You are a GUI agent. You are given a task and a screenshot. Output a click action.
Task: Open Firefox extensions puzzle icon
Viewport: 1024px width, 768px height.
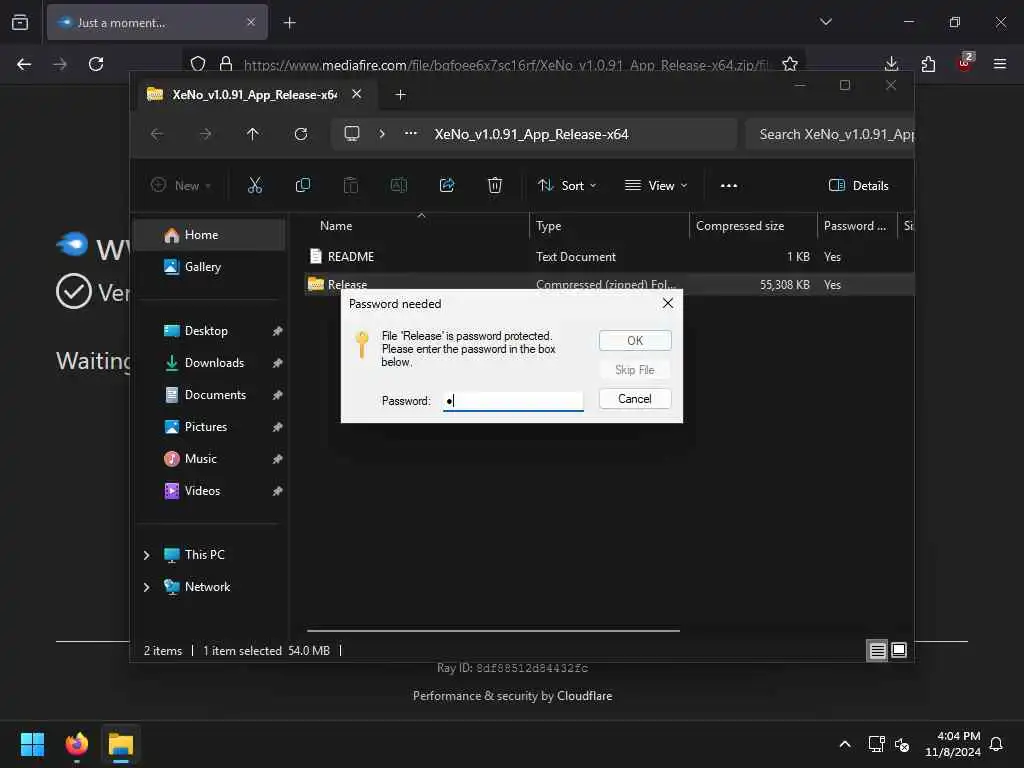click(x=928, y=64)
